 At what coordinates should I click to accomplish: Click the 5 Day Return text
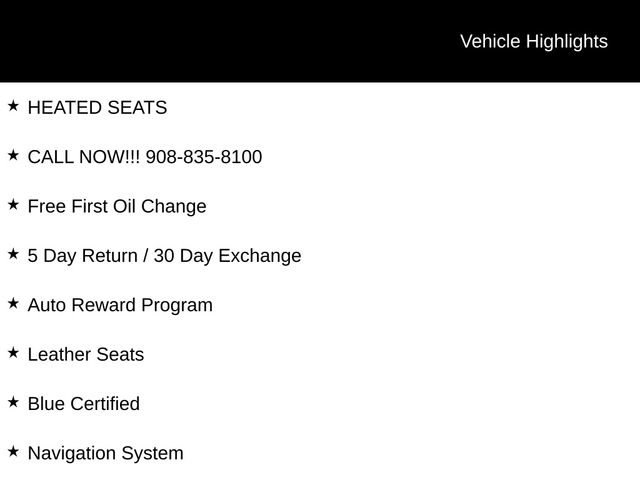pos(82,255)
